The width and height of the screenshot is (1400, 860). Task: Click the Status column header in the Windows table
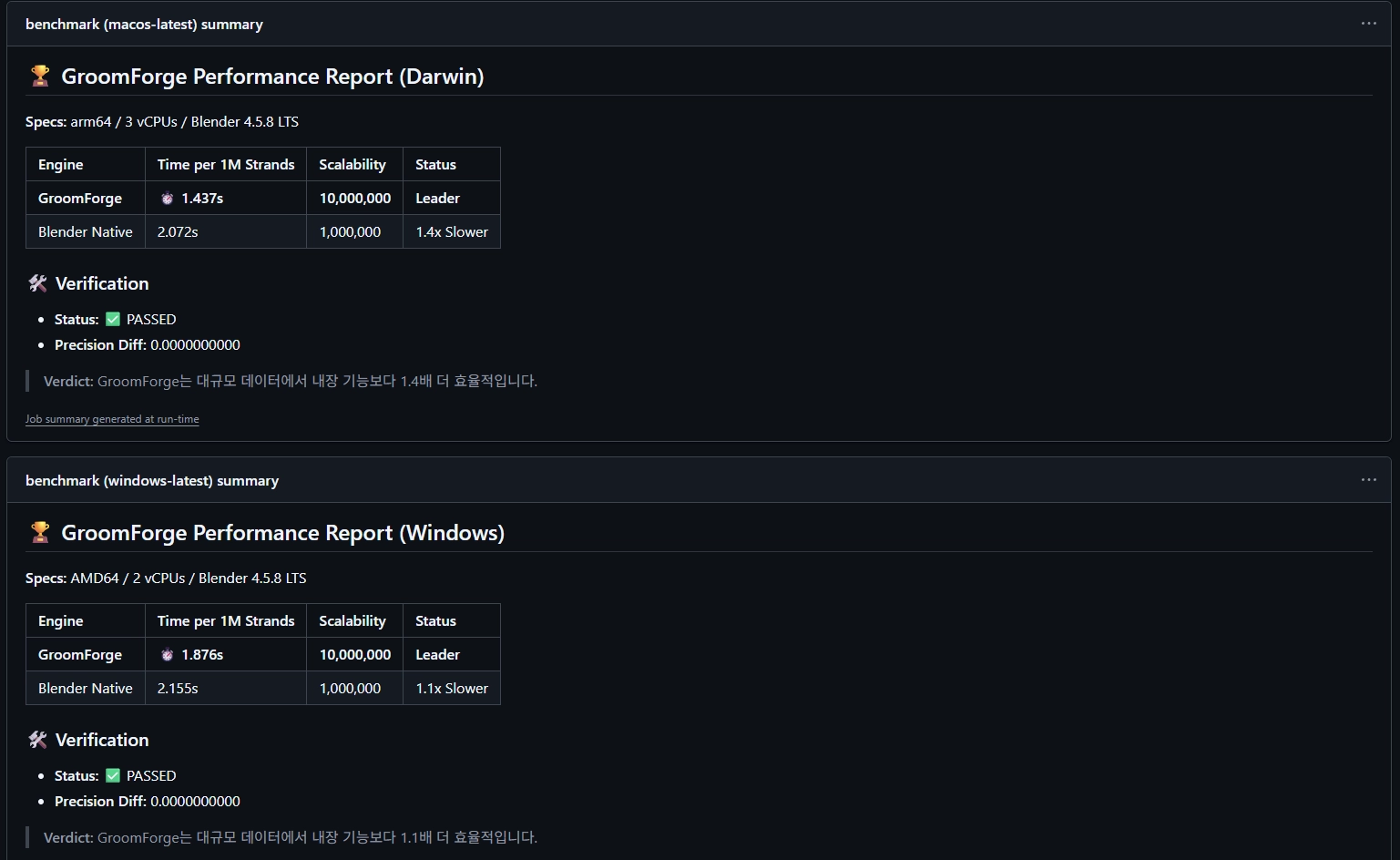click(x=452, y=620)
